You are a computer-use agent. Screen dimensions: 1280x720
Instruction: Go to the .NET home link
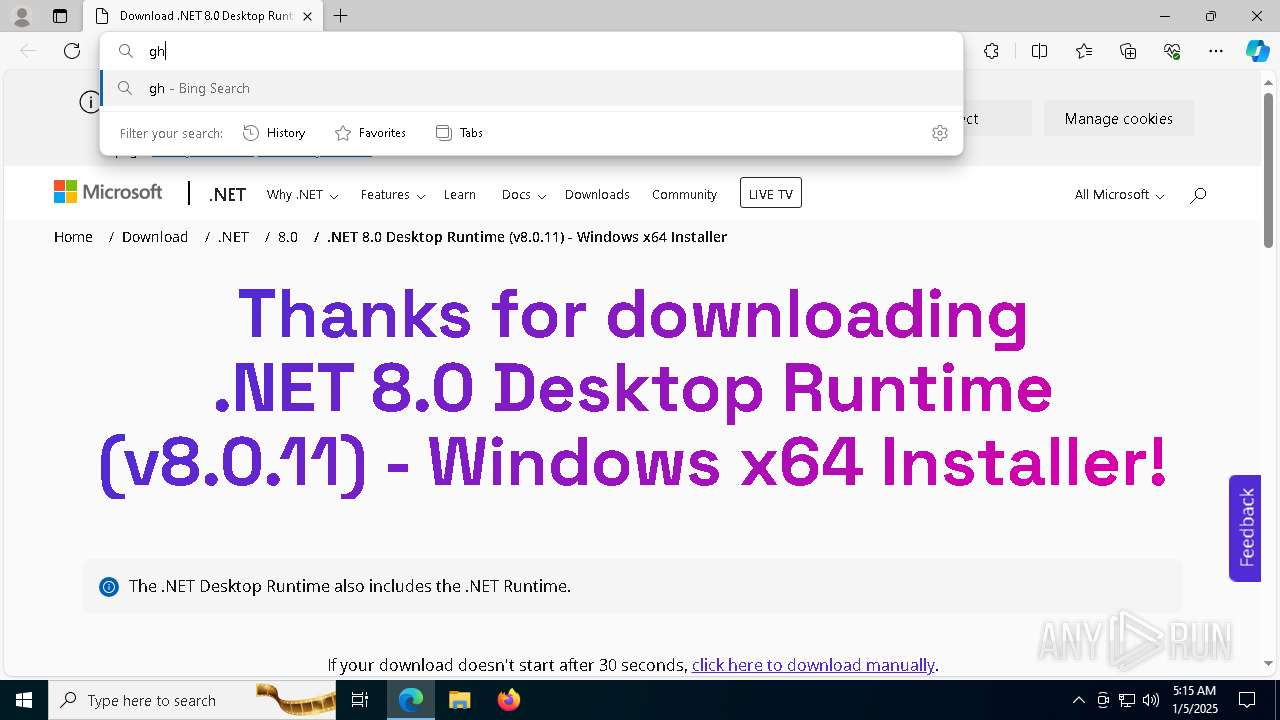point(227,195)
